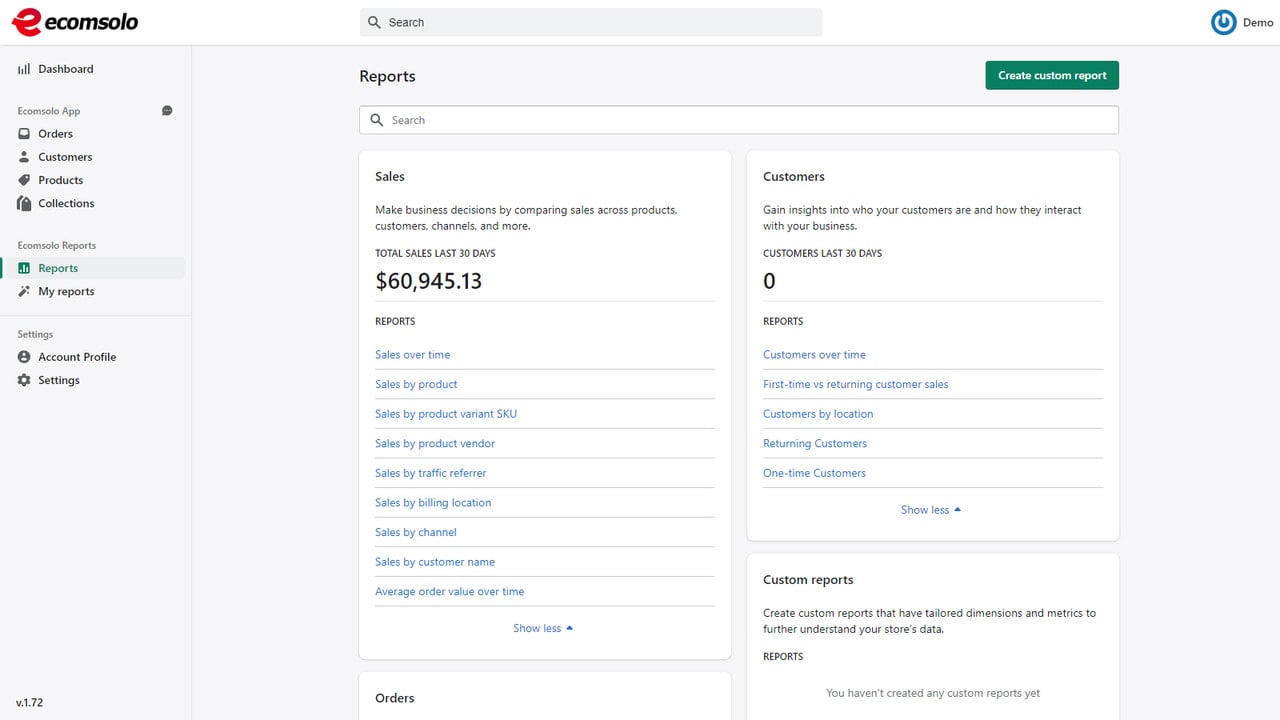Click the Customers person icon in sidebar
The width and height of the screenshot is (1280, 720).
pos(24,157)
